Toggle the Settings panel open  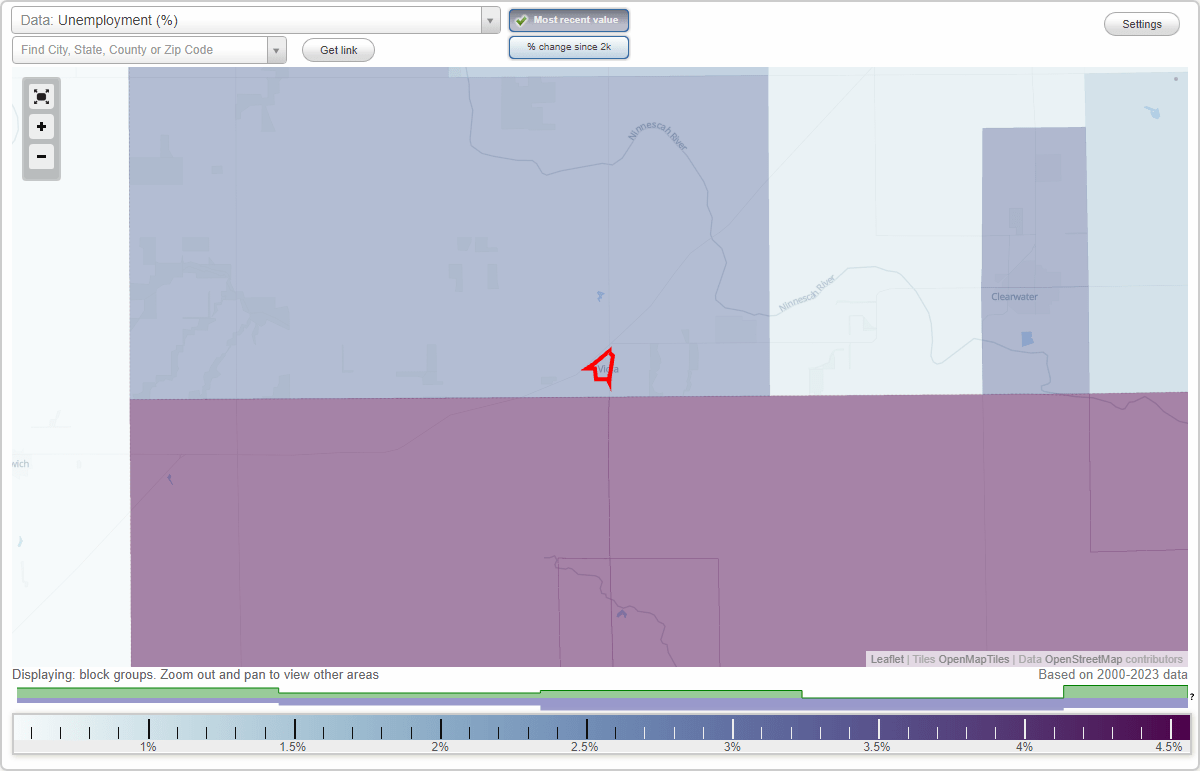(1141, 23)
